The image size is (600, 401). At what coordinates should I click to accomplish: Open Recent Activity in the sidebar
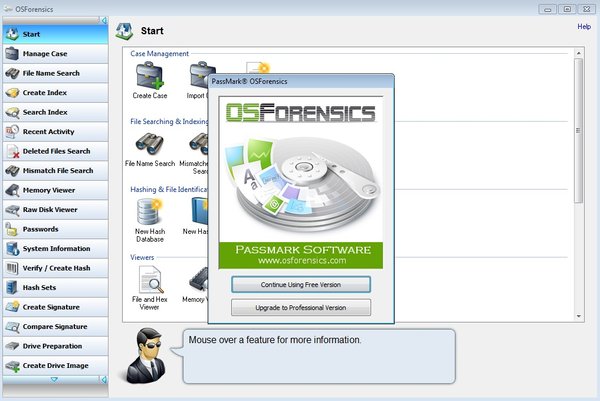tap(55, 132)
